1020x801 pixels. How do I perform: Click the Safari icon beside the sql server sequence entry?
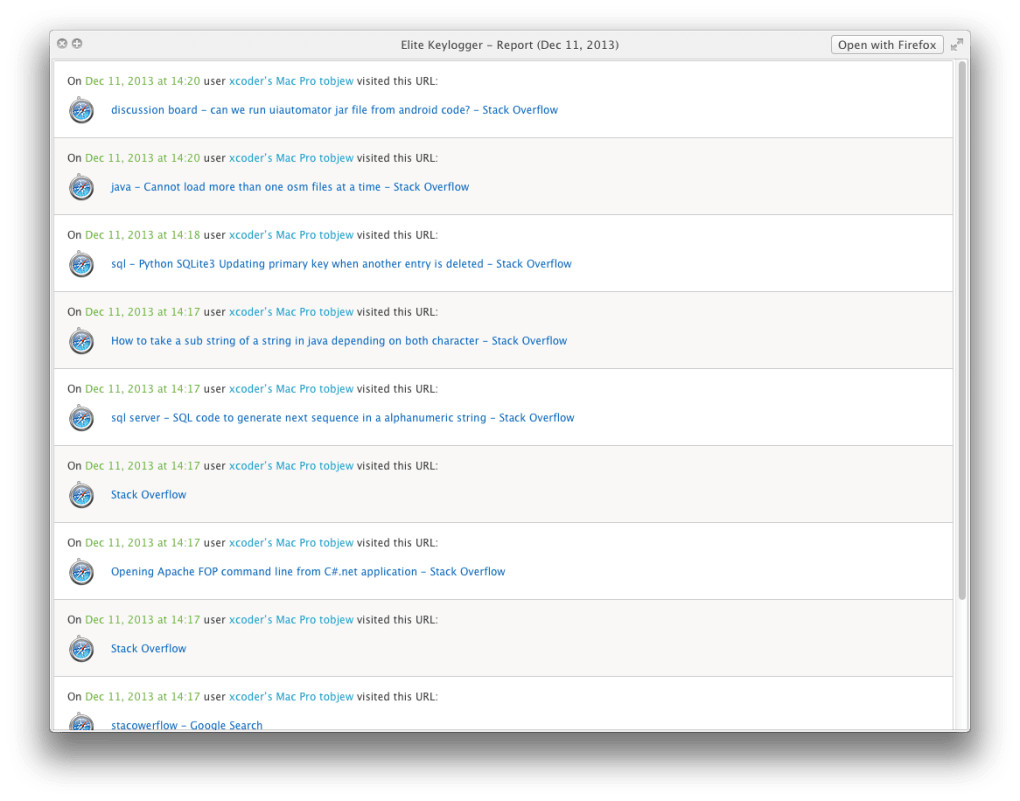[x=81, y=418]
